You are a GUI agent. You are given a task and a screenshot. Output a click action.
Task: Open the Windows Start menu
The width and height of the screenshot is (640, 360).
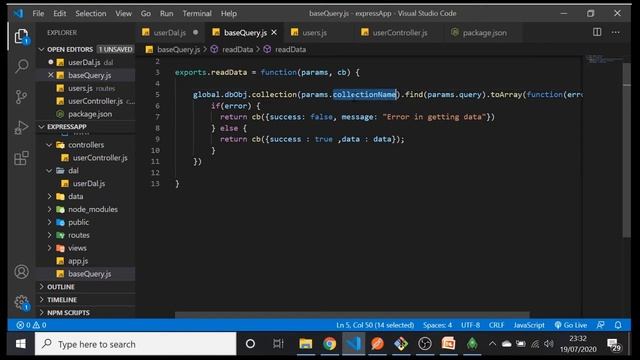point(21,344)
